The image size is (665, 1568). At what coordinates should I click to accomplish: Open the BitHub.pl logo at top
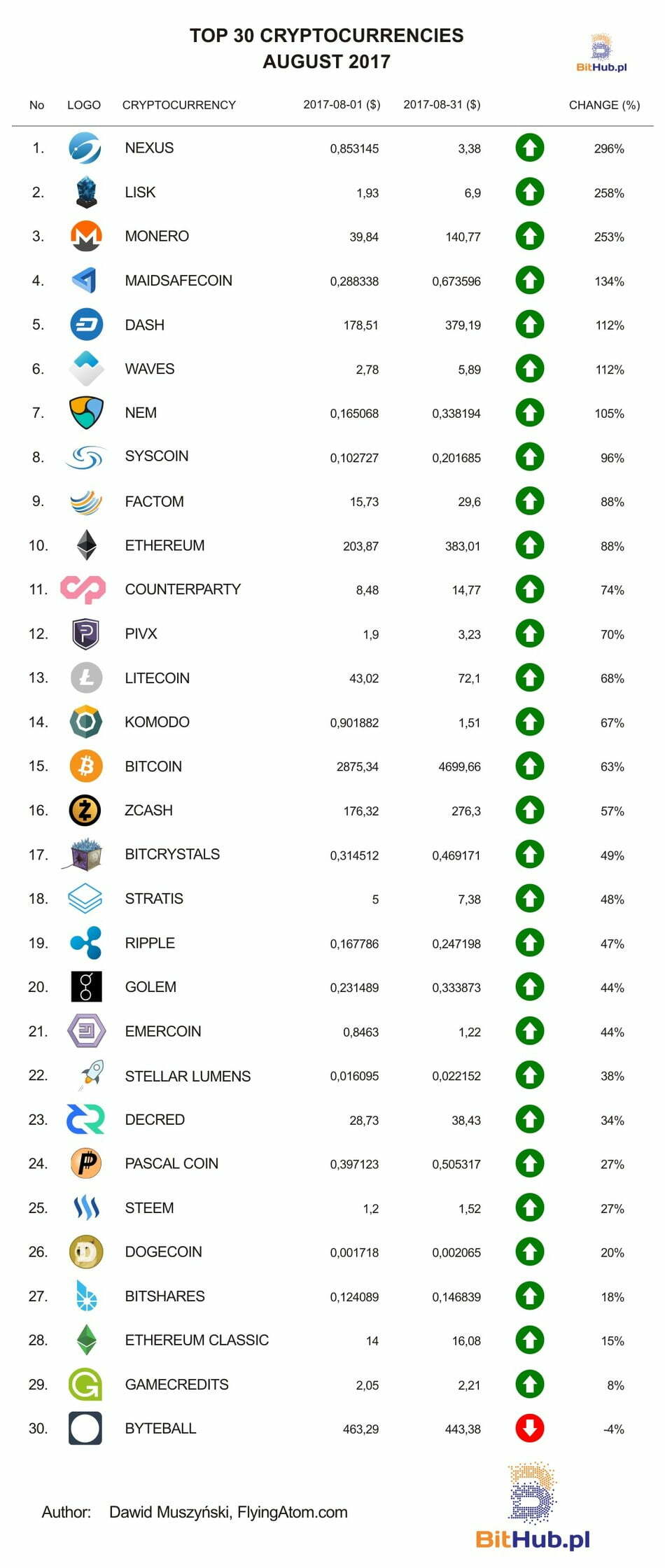[x=601, y=52]
